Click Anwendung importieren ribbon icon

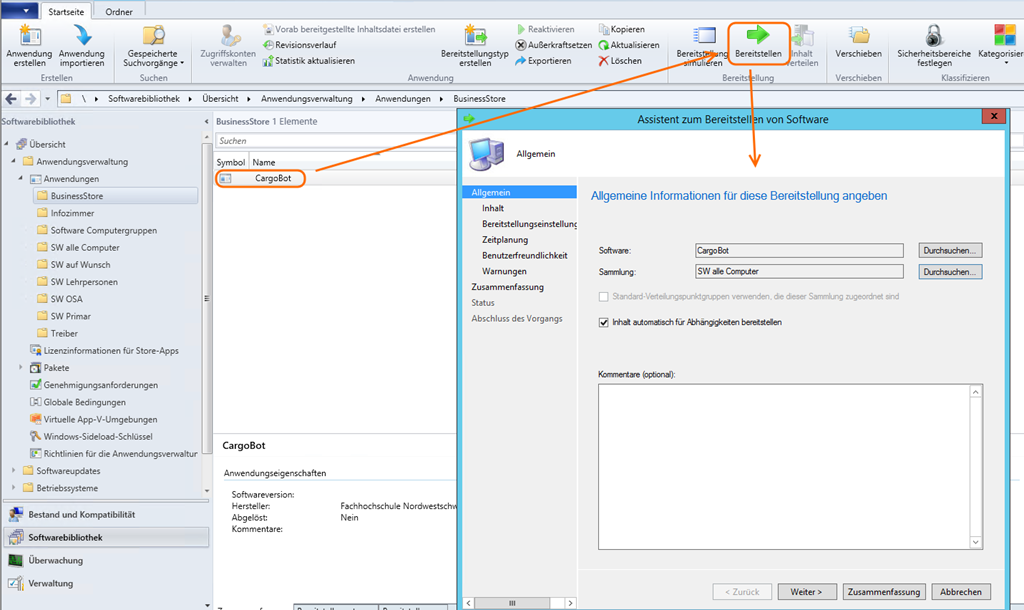81,45
